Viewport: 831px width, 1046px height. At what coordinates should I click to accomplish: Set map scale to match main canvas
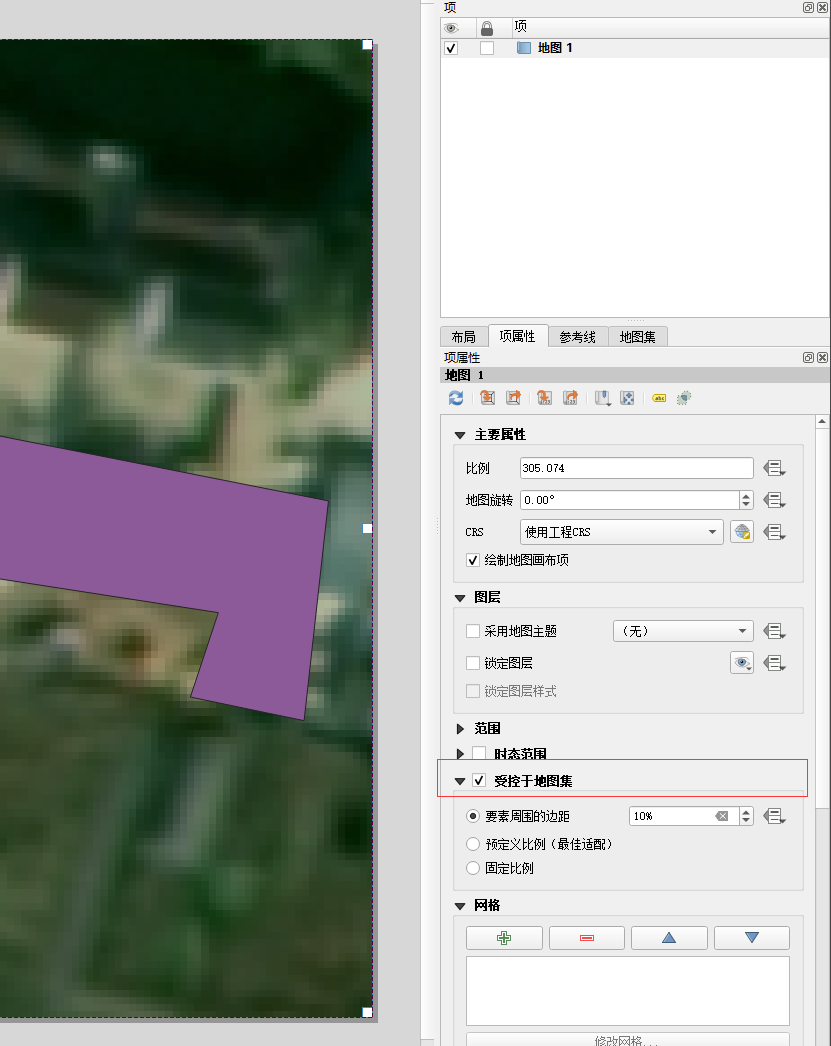point(544,398)
